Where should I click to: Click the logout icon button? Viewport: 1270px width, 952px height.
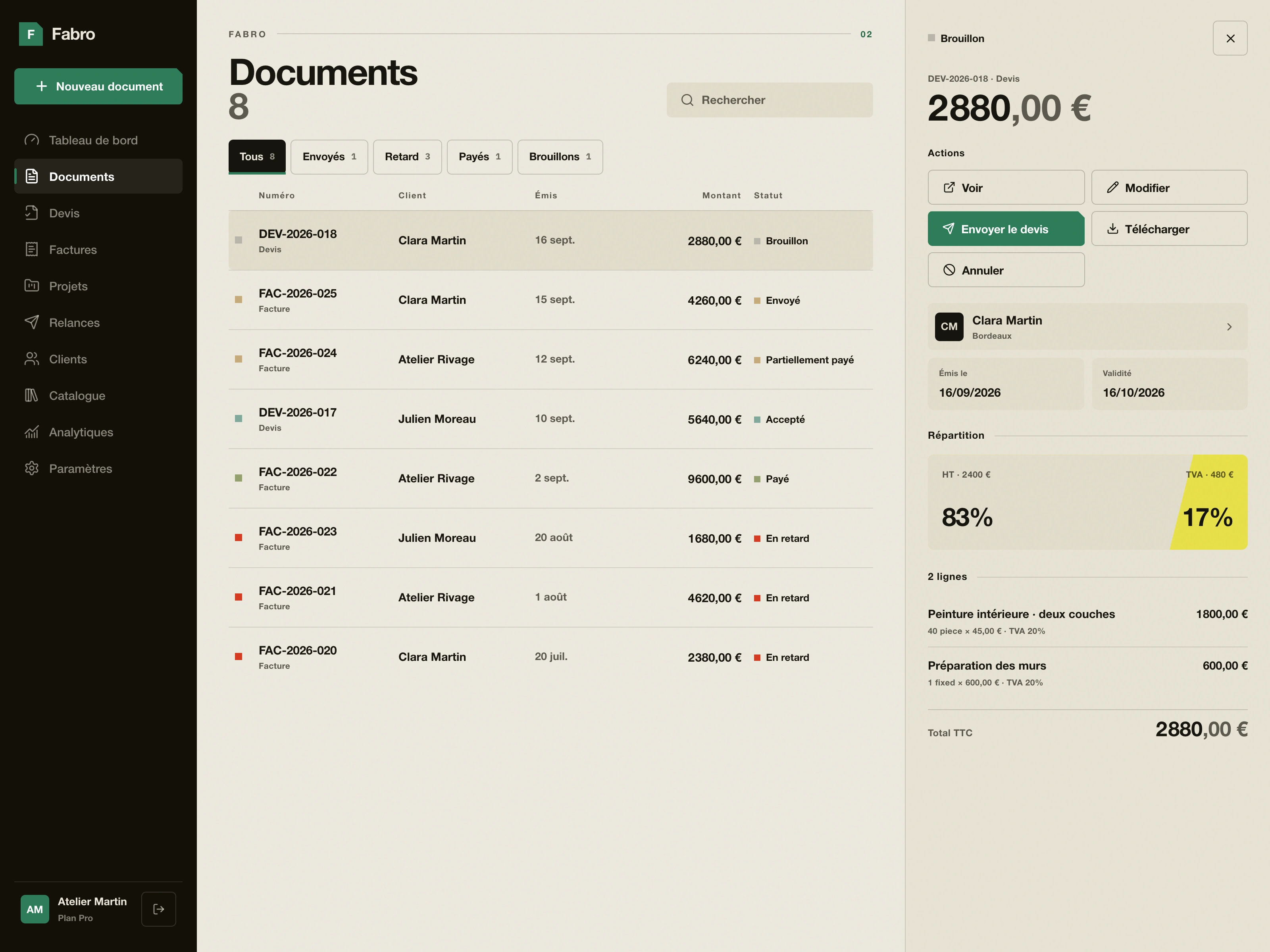click(x=158, y=909)
